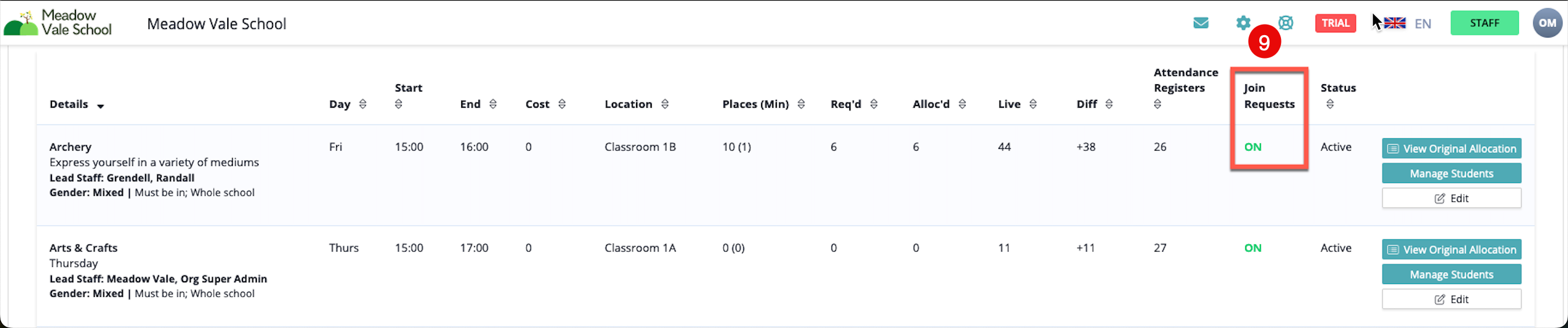Click the Meadow Vale School logo
The image size is (1568, 328).
coord(58,23)
